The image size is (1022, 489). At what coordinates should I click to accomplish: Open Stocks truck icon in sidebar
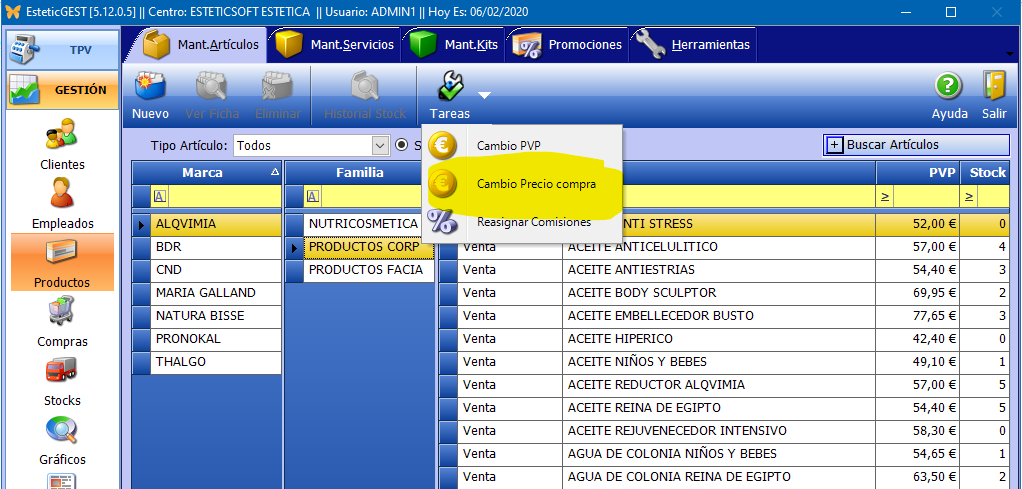point(62,379)
